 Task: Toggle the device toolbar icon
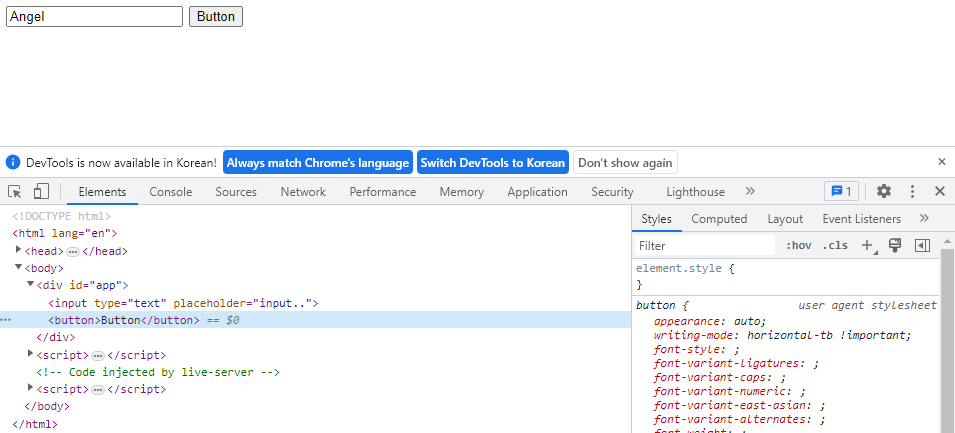(41, 192)
